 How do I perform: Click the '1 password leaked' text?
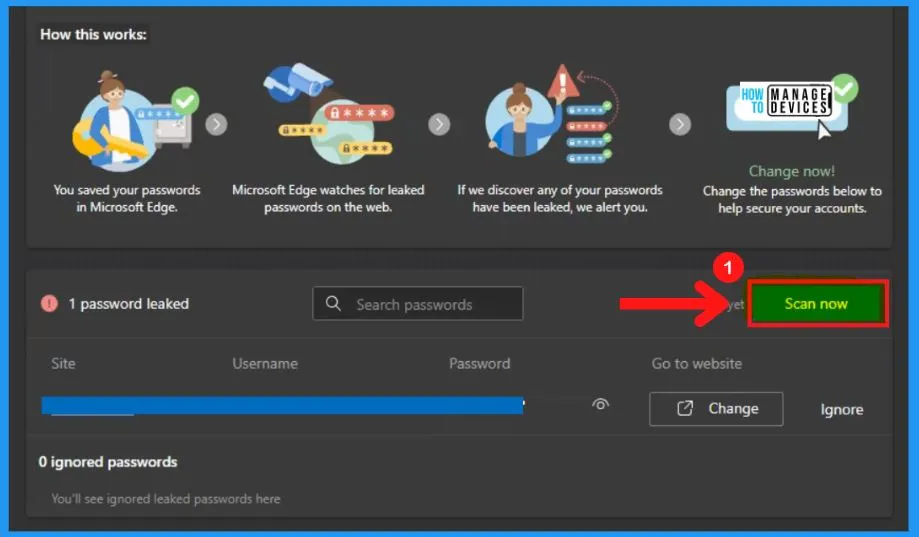(129, 304)
